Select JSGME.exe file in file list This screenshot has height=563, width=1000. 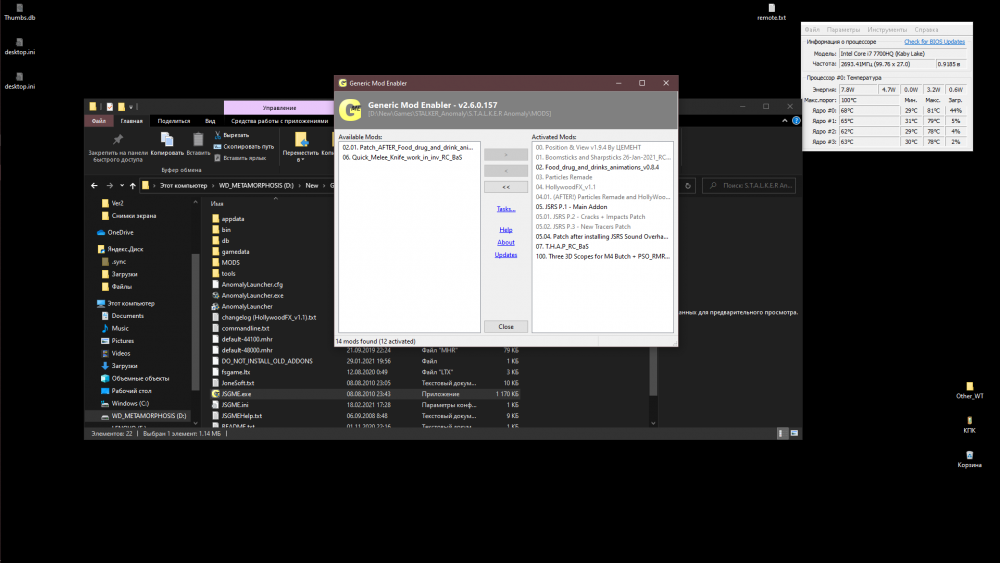pos(236,394)
